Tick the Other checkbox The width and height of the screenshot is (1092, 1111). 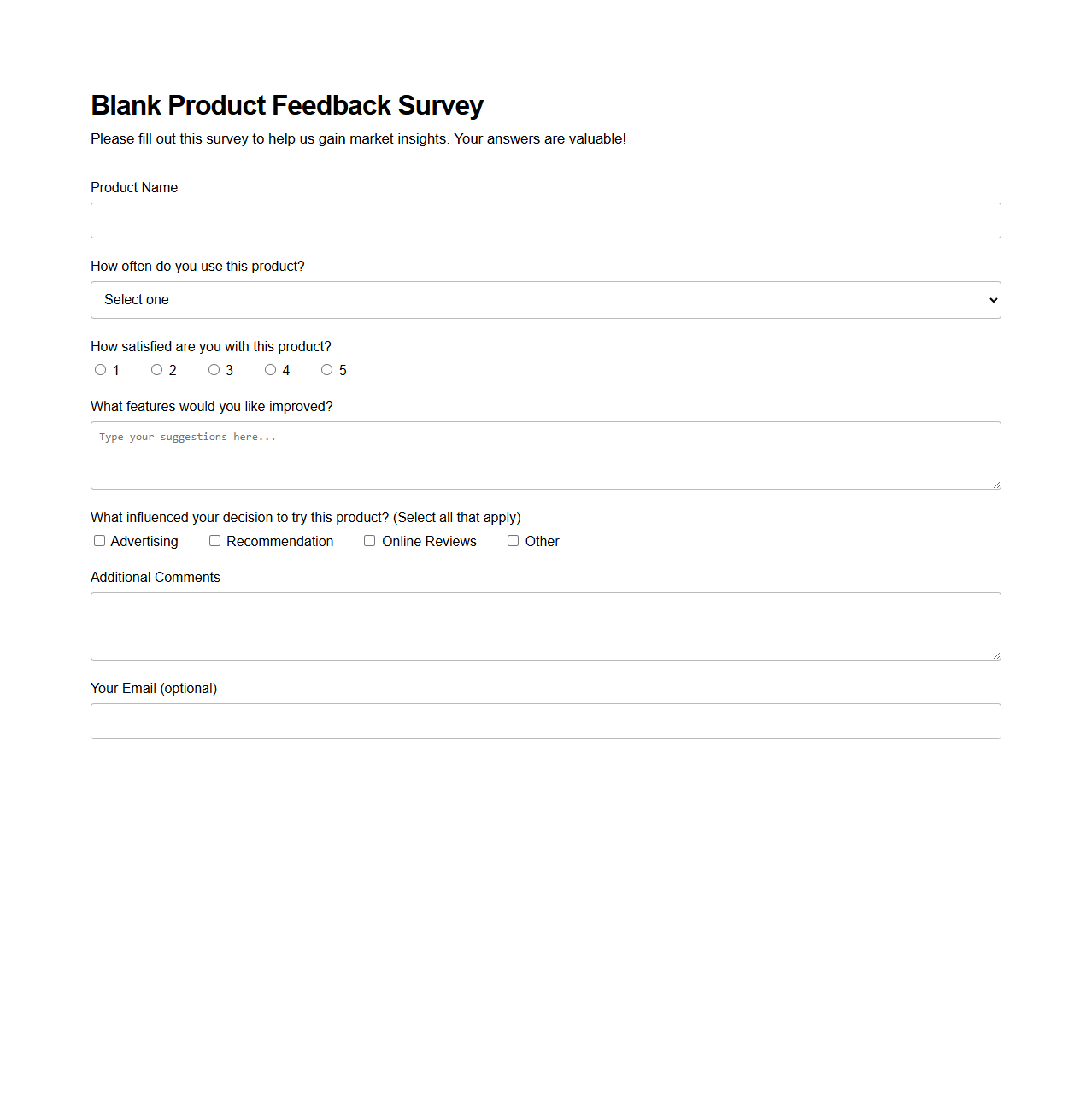click(x=513, y=540)
